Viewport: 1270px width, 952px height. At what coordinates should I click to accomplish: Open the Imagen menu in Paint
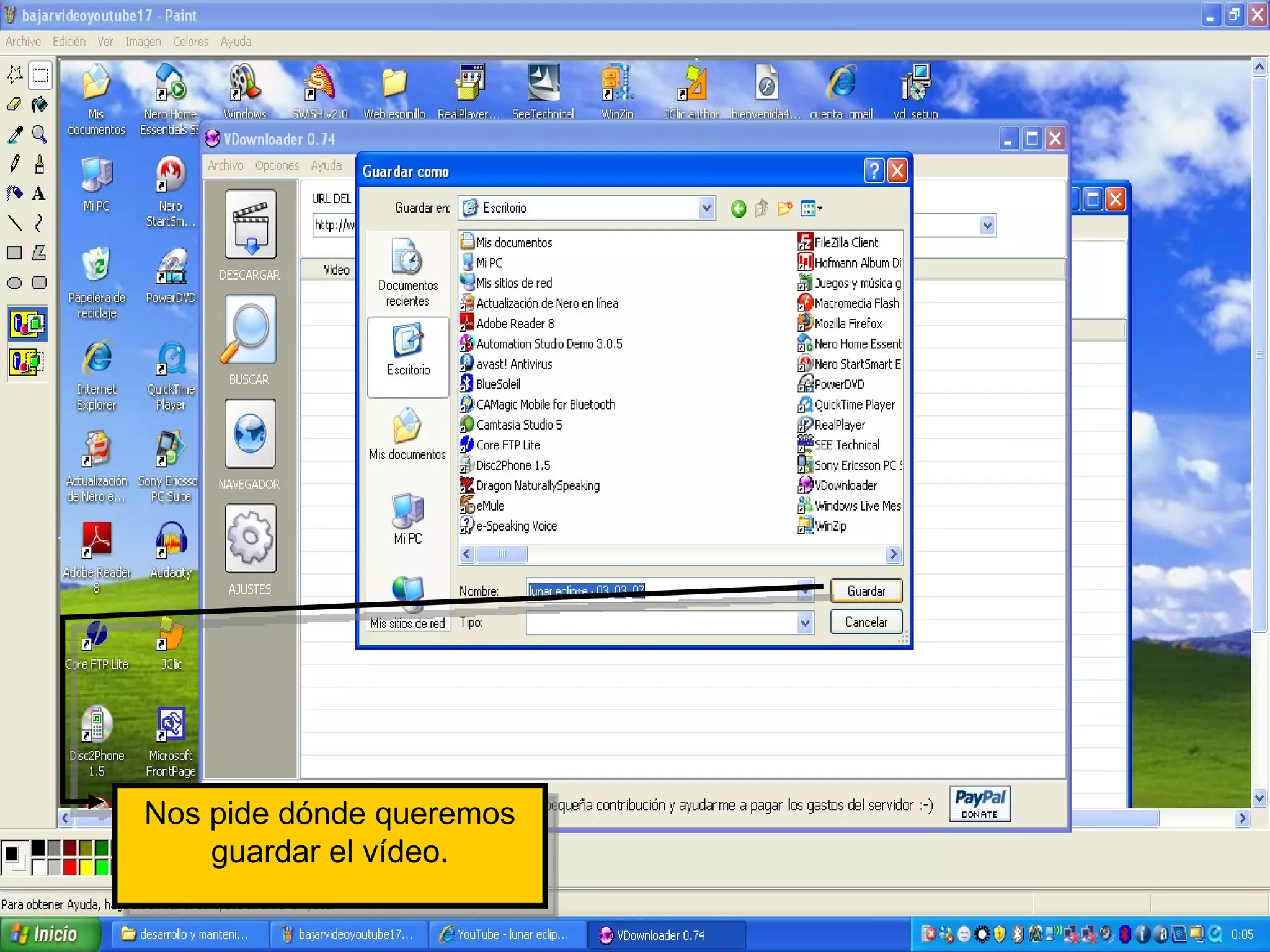pos(143,42)
